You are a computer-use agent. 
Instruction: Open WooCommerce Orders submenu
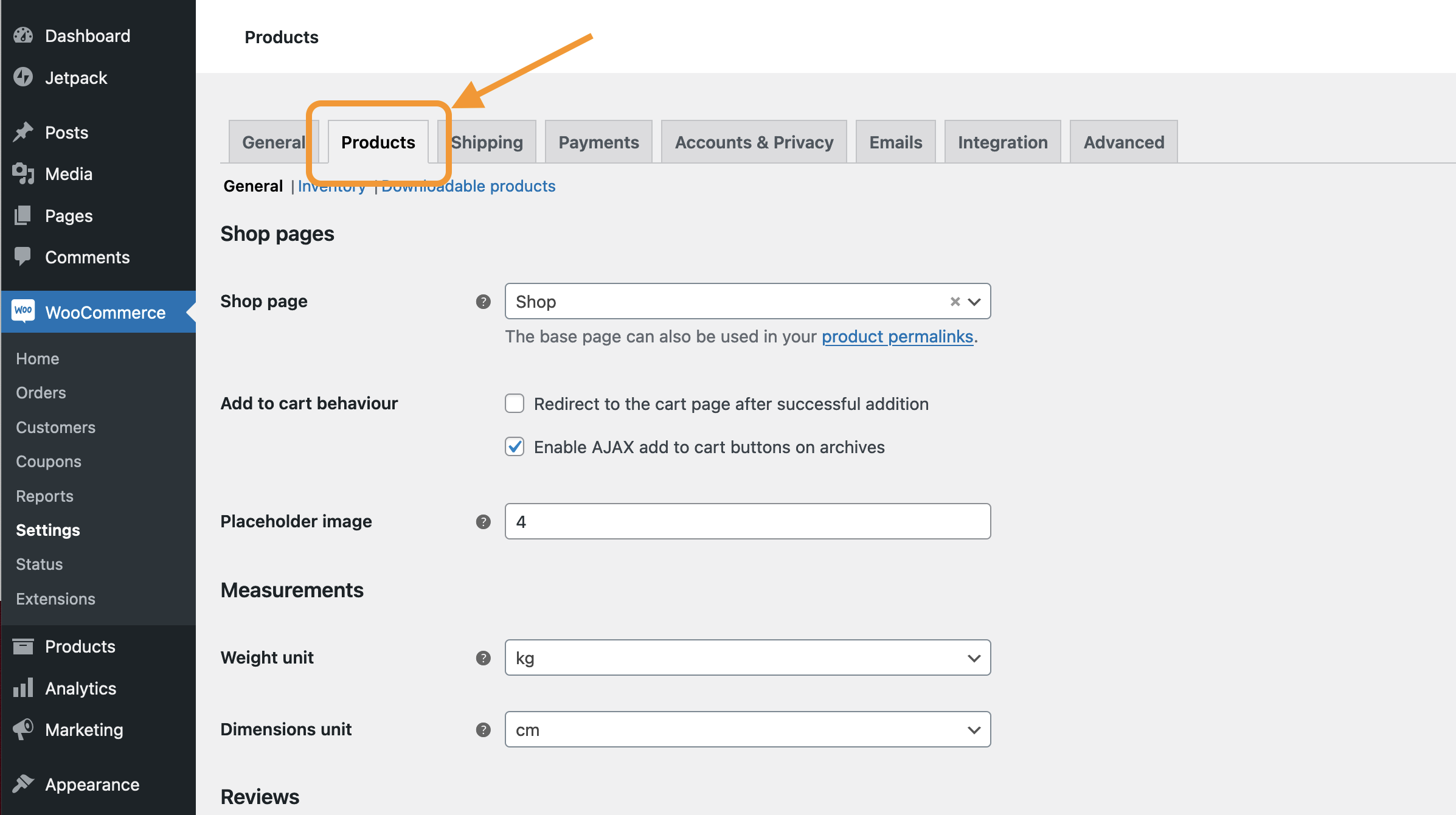[x=41, y=392]
